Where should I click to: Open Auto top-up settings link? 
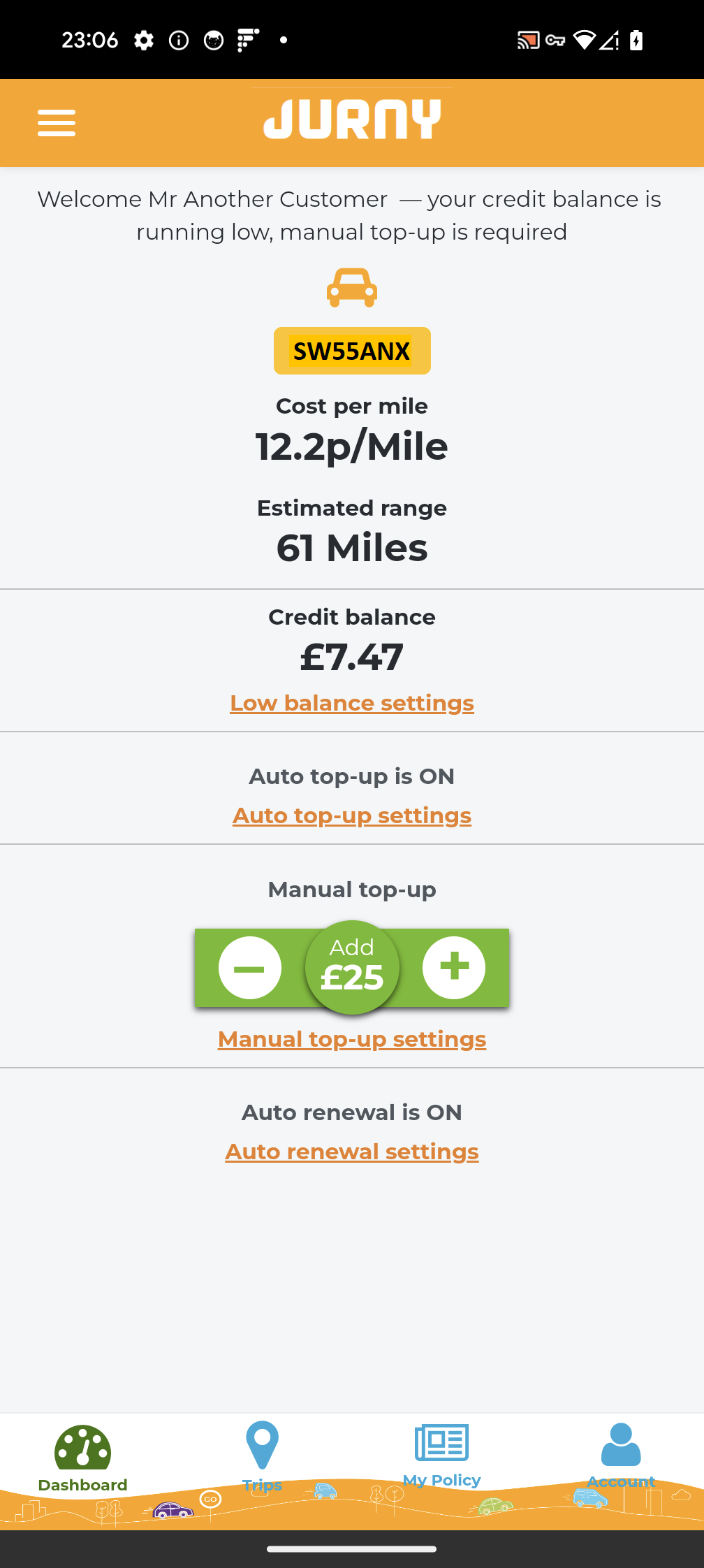pyautogui.click(x=352, y=815)
